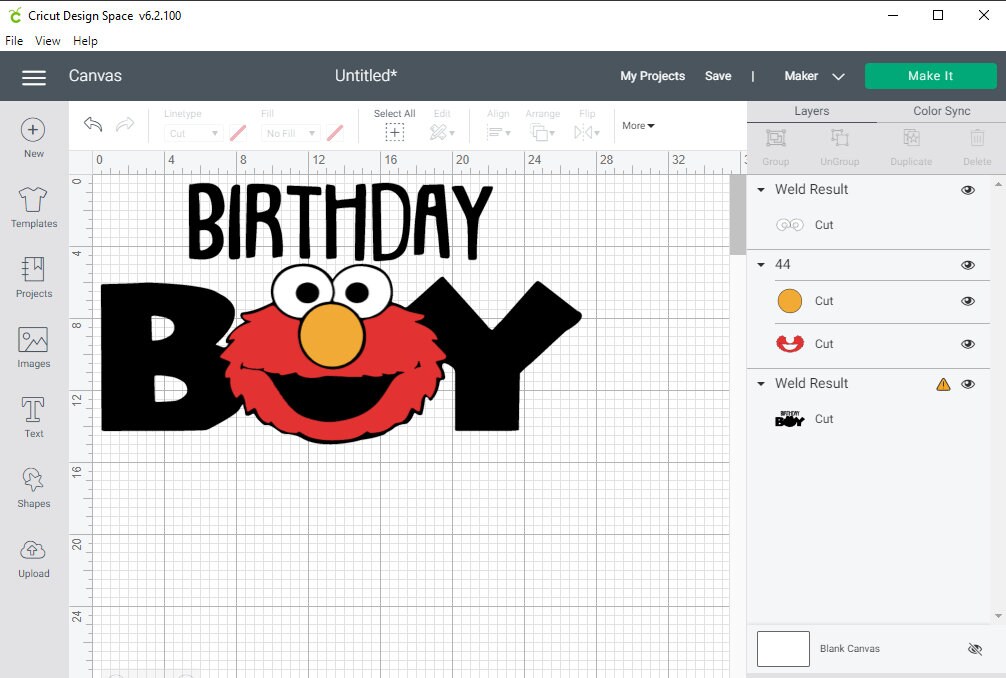Open the View menu
The height and width of the screenshot is (678, 1006).
[x=47, y=41]
